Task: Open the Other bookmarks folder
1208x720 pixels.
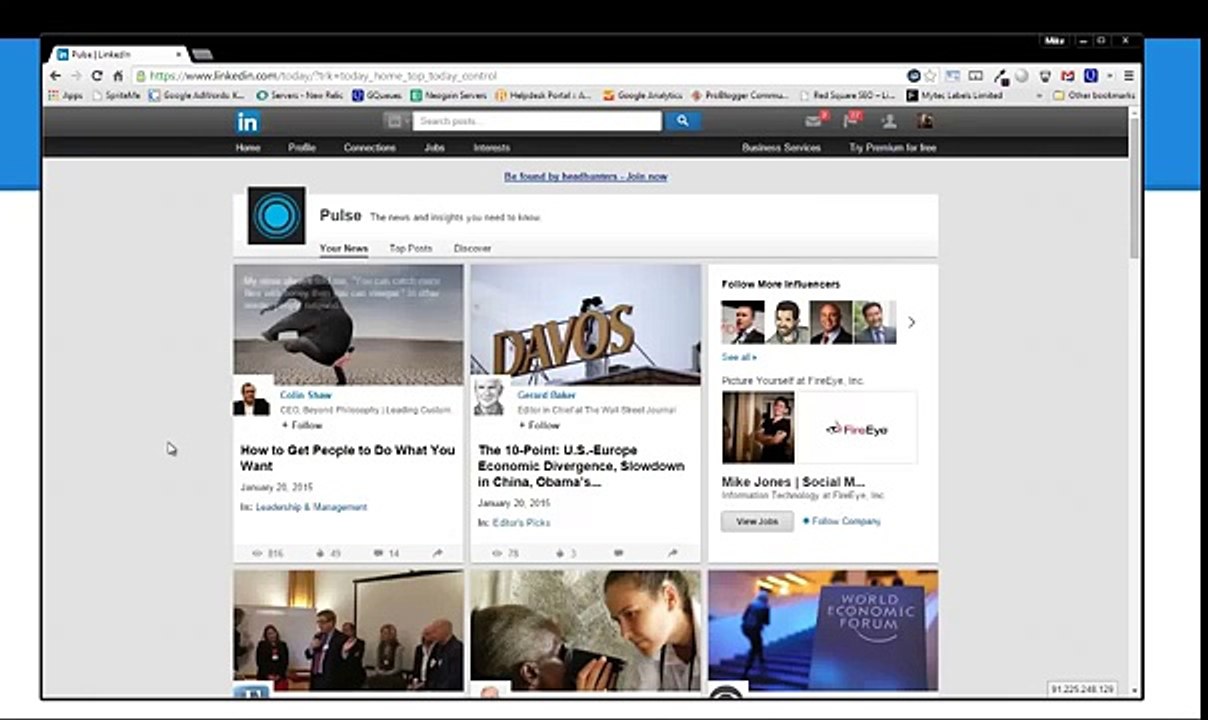Action: (x=1093, y=96)
